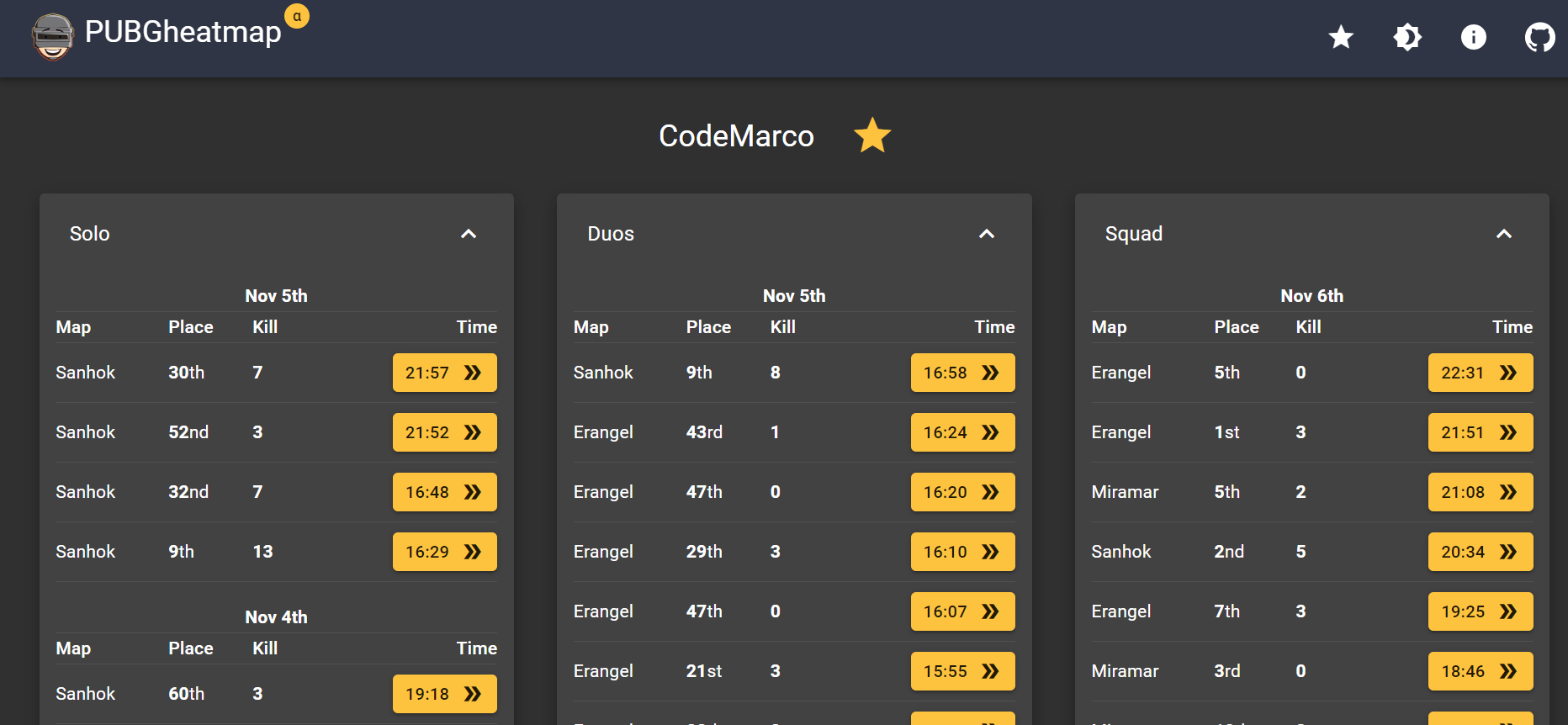Viewport: 1568px width, 725px height.
Task: Open Solo match at 16:48
Action: coord(445,492)
